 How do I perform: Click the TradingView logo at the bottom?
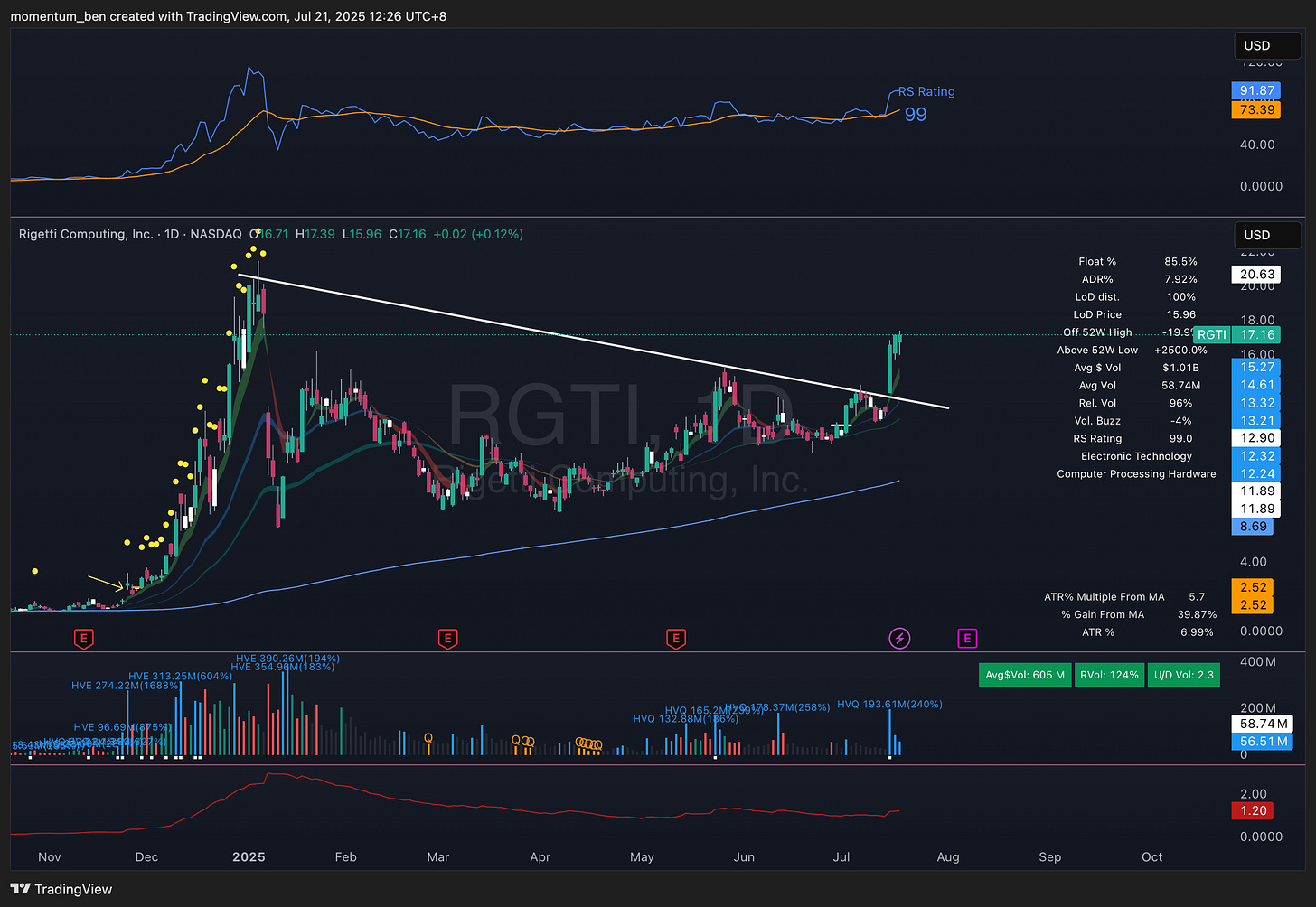tap(61, 889)
